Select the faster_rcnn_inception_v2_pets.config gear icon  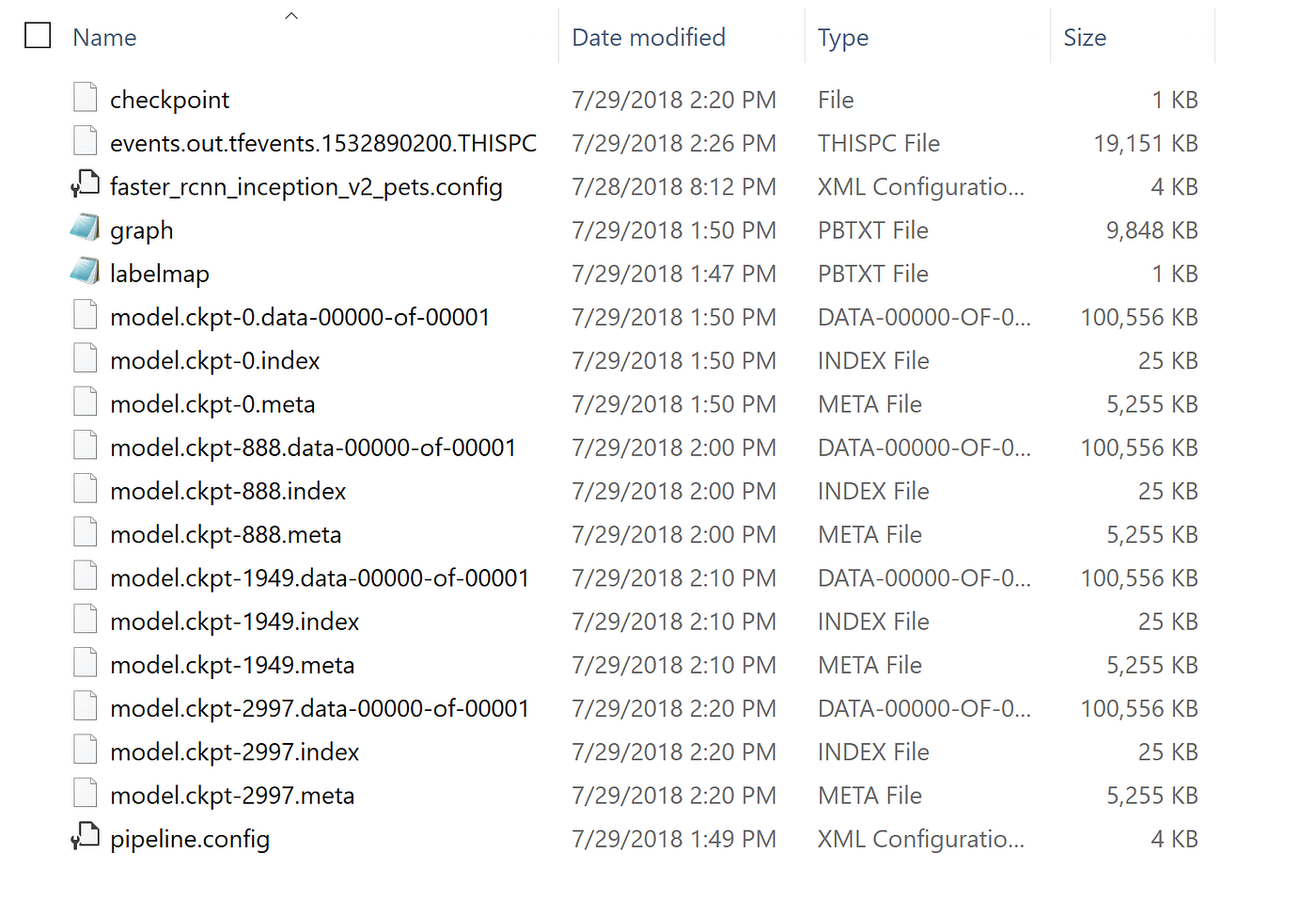click(85, 184)
